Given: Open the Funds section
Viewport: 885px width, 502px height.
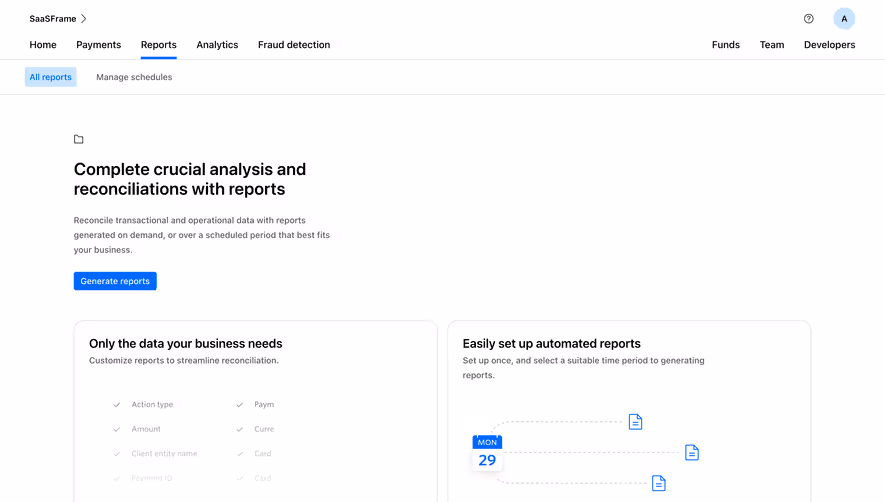Looking at the screenshot, I should [726, 45].
